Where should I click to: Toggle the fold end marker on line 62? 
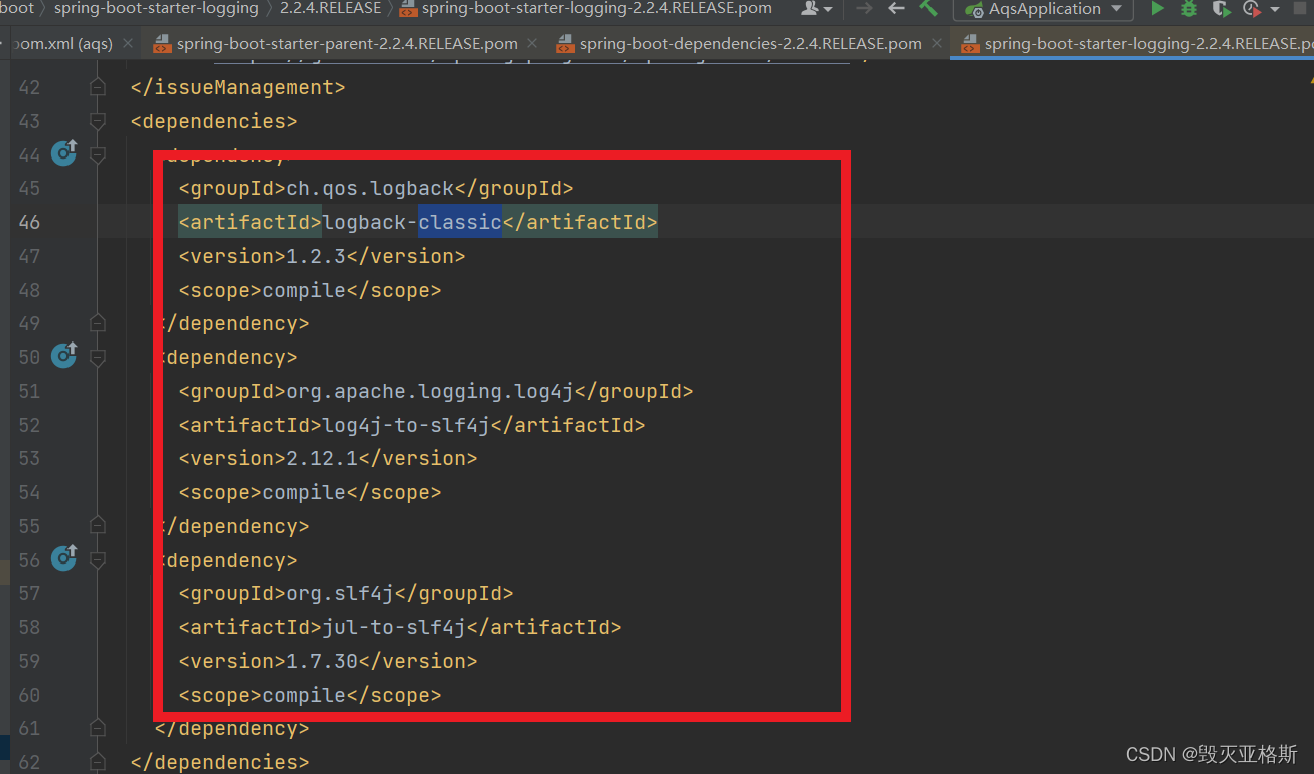[97, 762]
